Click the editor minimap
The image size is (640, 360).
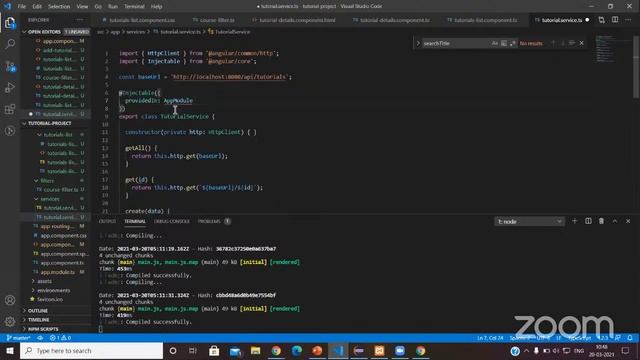[606, 49]
